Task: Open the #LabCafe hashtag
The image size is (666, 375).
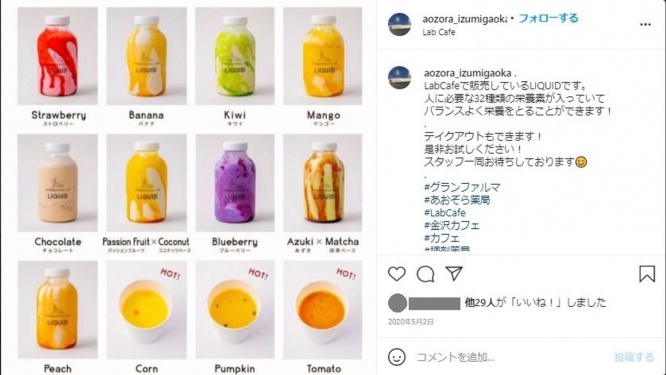Action: point(445,213)
